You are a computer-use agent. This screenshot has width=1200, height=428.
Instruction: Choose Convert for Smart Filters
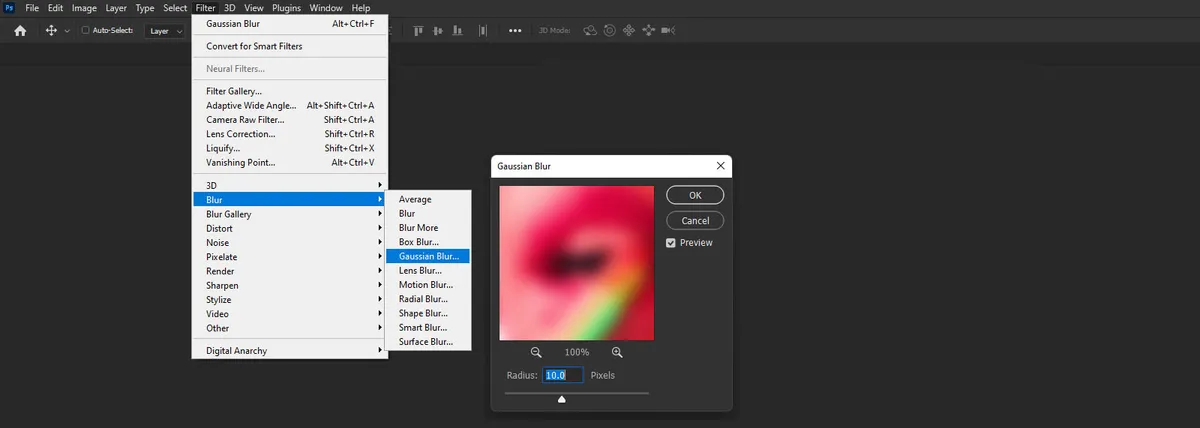(x=290, y=46)
